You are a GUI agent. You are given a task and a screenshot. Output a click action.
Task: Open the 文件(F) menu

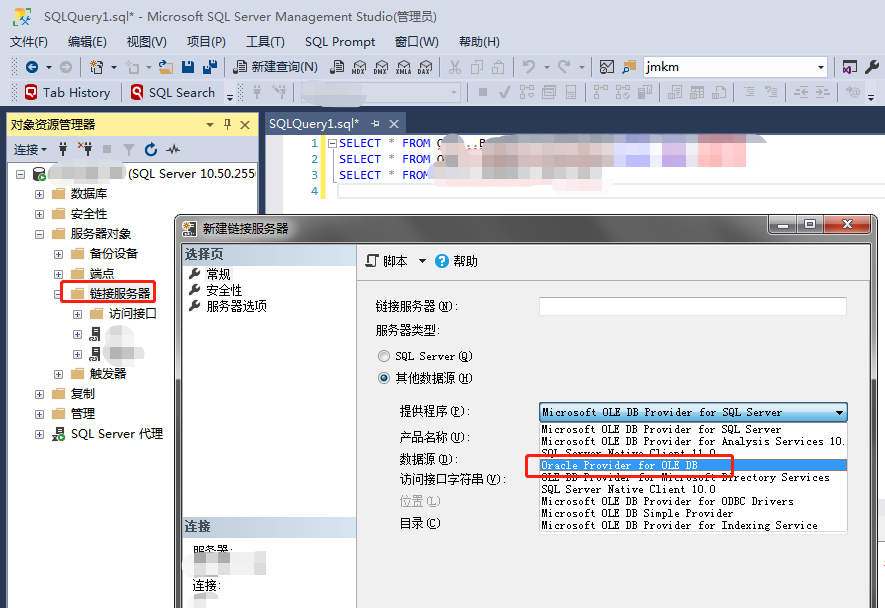coord(29,42)
